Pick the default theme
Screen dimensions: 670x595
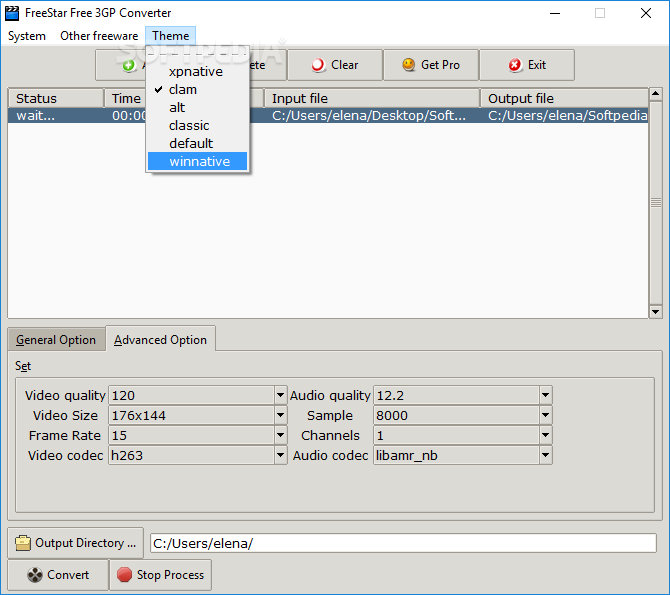pos(197,143)
